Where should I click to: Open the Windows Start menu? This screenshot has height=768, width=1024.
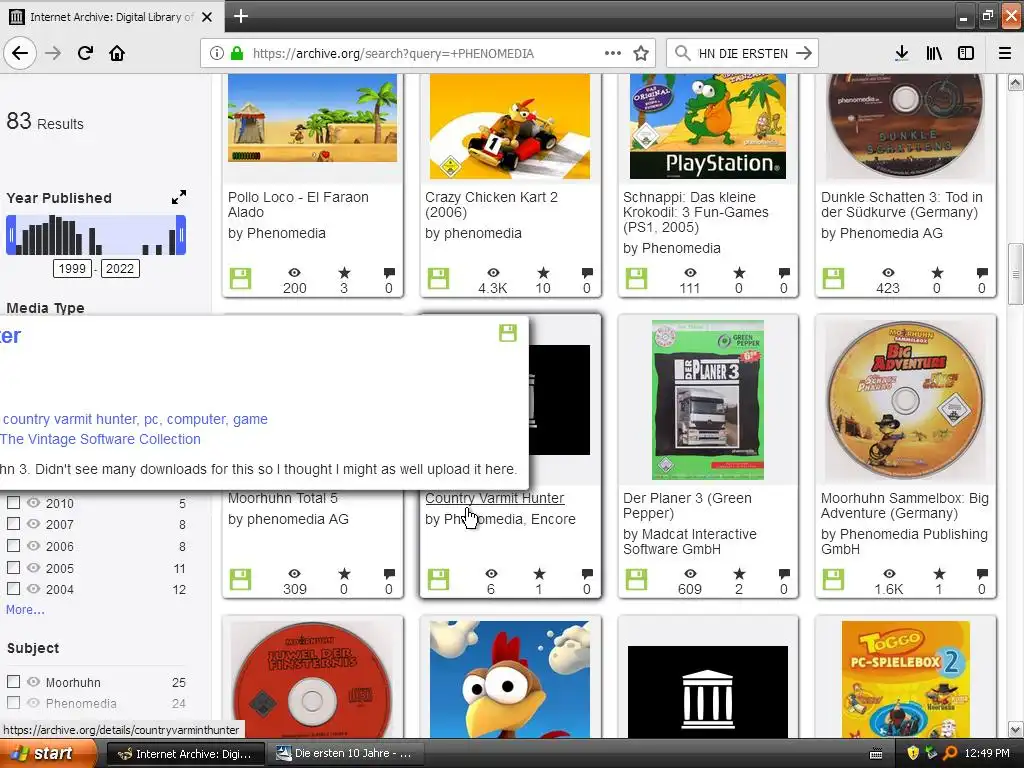point(48,753)
